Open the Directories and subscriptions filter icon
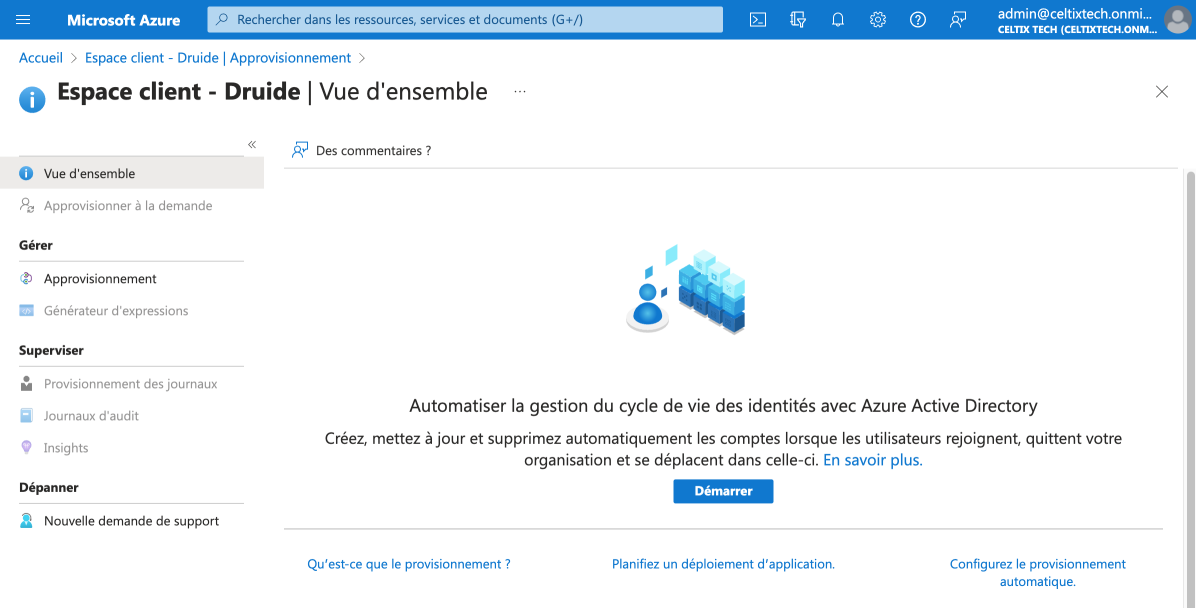1196x608 pixels. point(798,20)
